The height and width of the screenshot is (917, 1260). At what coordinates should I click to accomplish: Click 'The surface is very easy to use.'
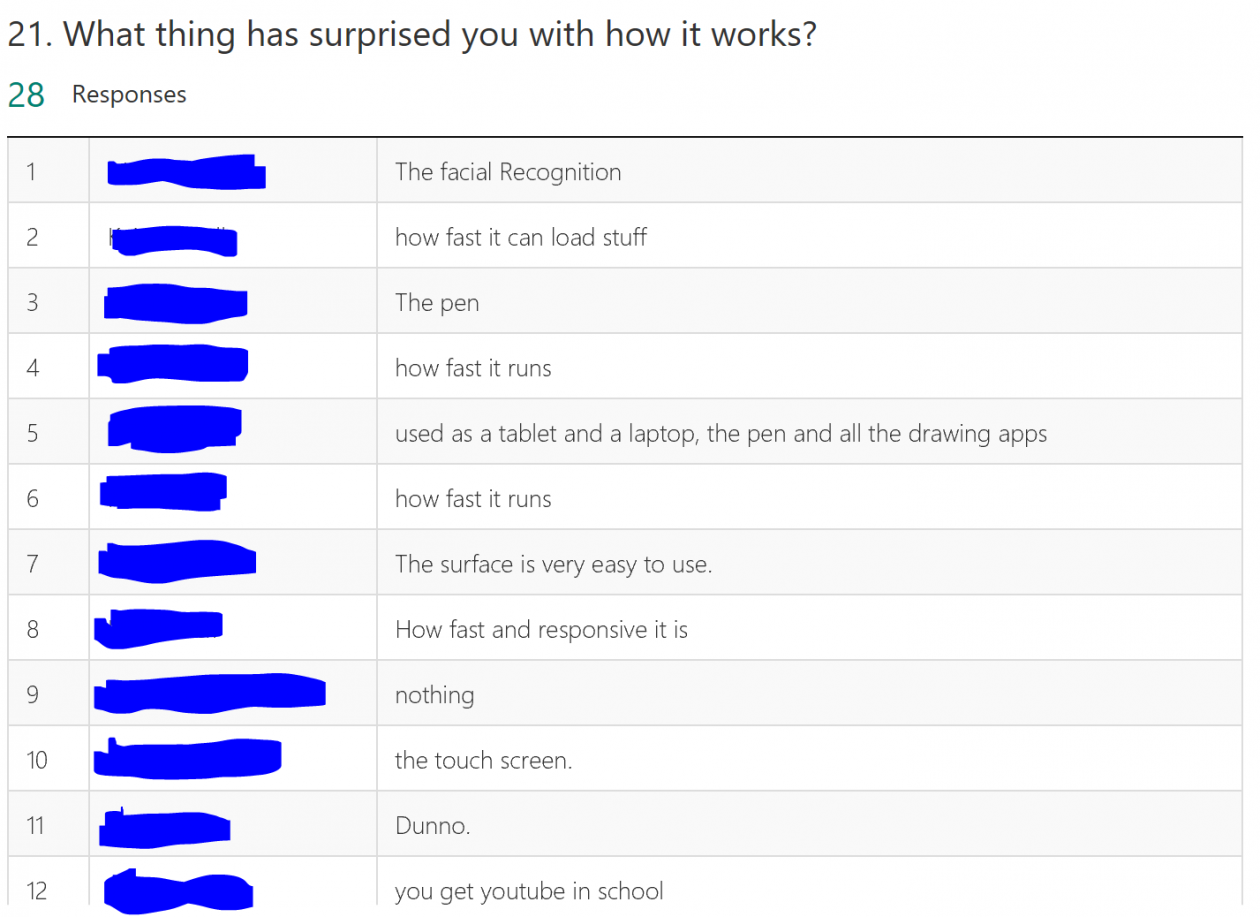(x=554, y=564)
